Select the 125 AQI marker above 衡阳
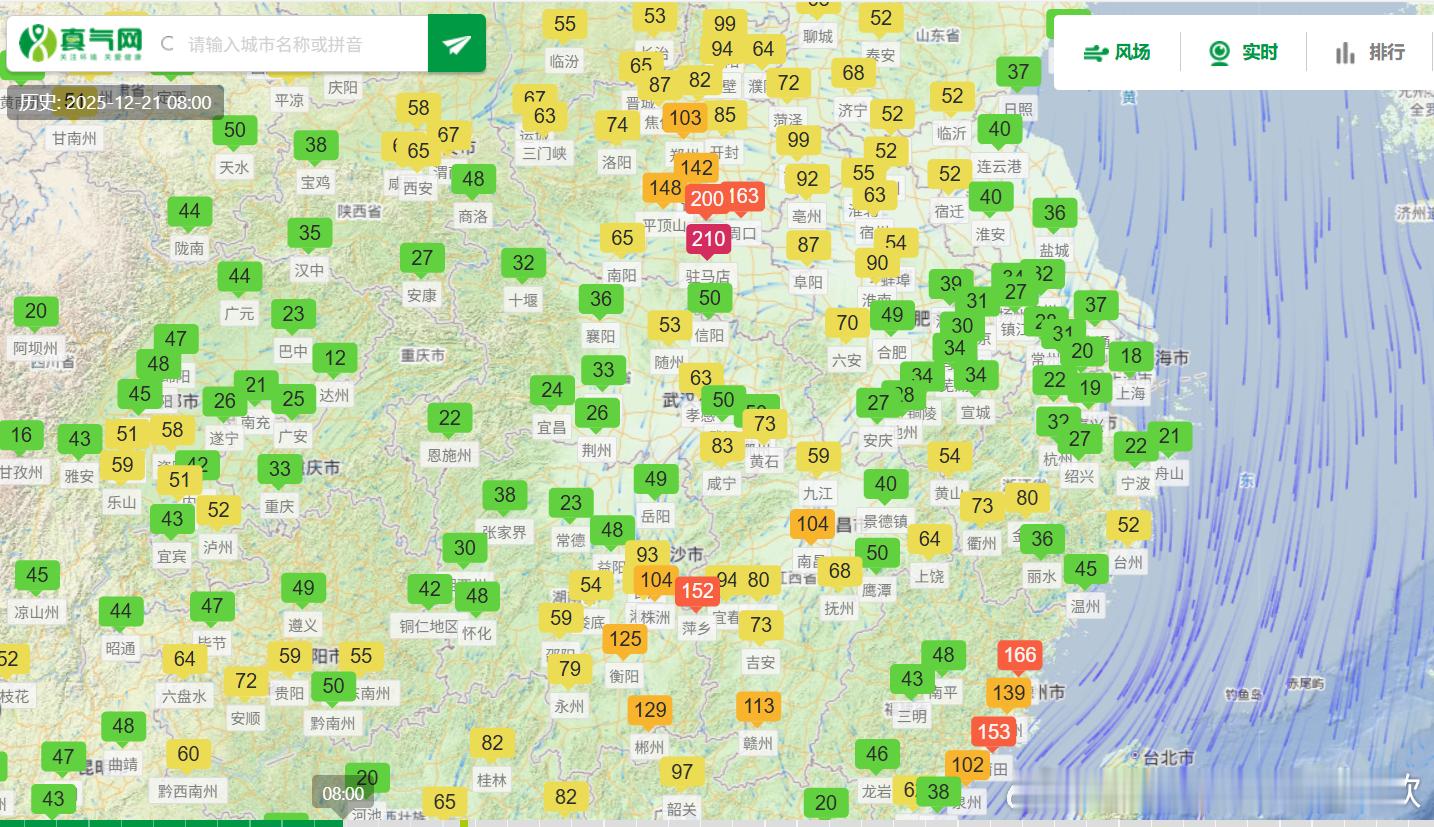Image resolution: width=1434 pixels, height=827 pixels. tap(625, 639)
